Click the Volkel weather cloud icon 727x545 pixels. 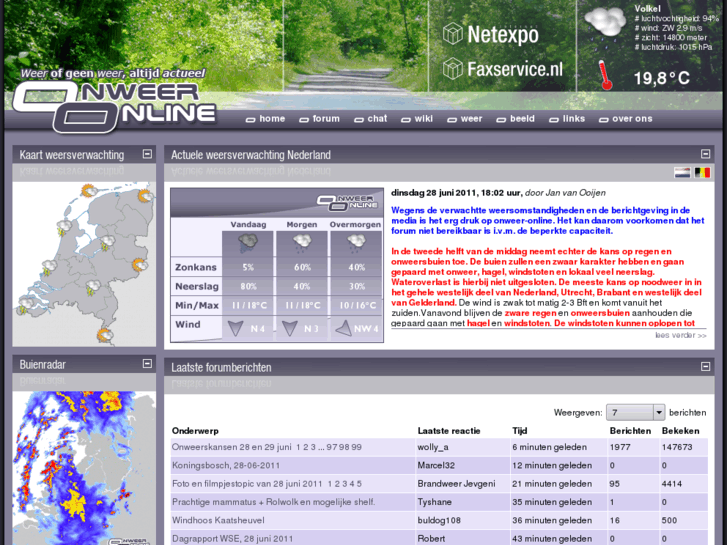(606, 24)
